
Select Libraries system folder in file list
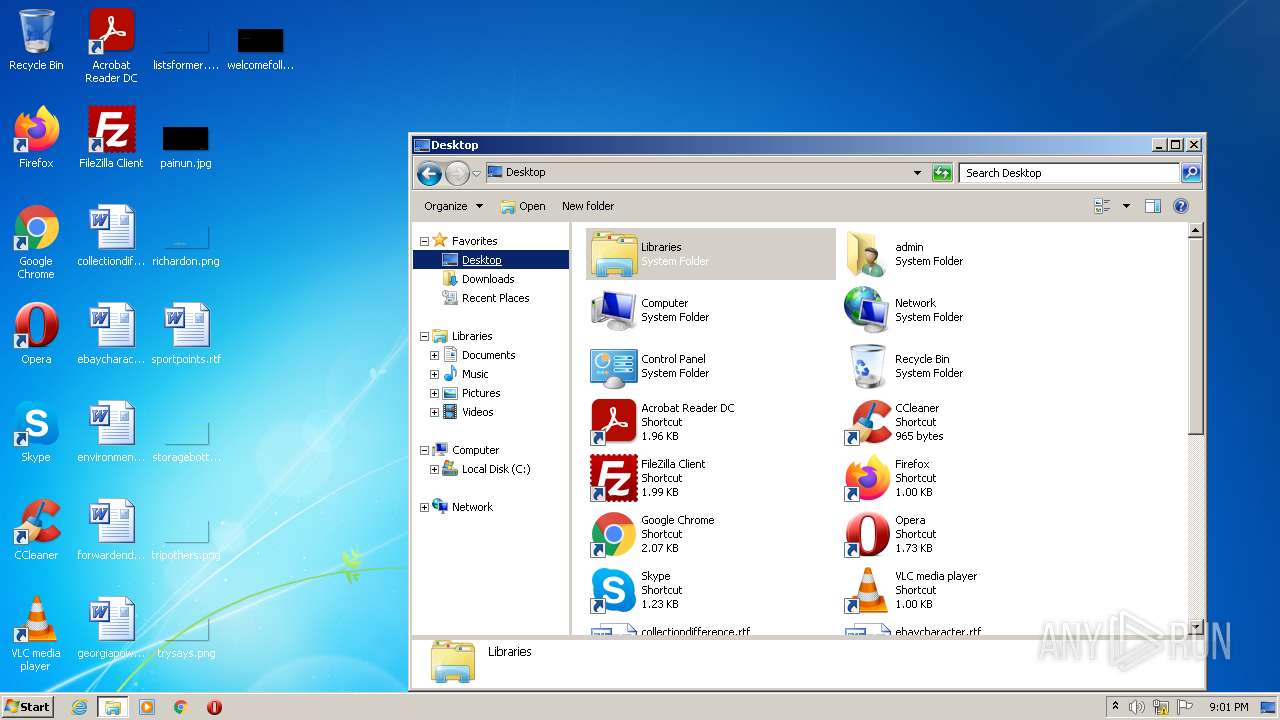point(711,254)
